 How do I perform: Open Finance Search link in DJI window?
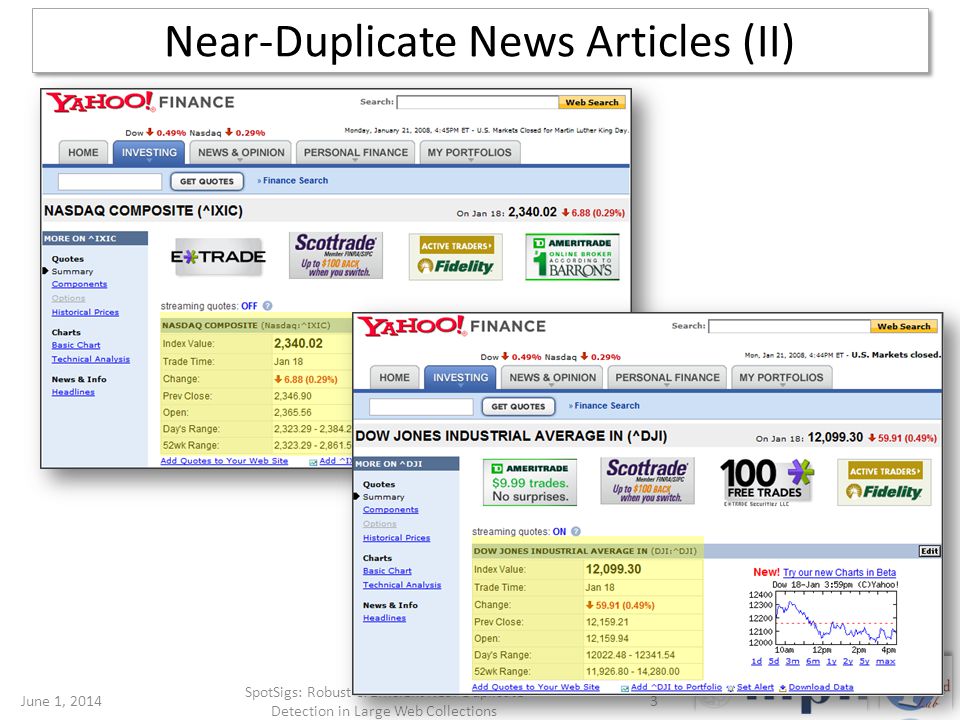[607, 405]
